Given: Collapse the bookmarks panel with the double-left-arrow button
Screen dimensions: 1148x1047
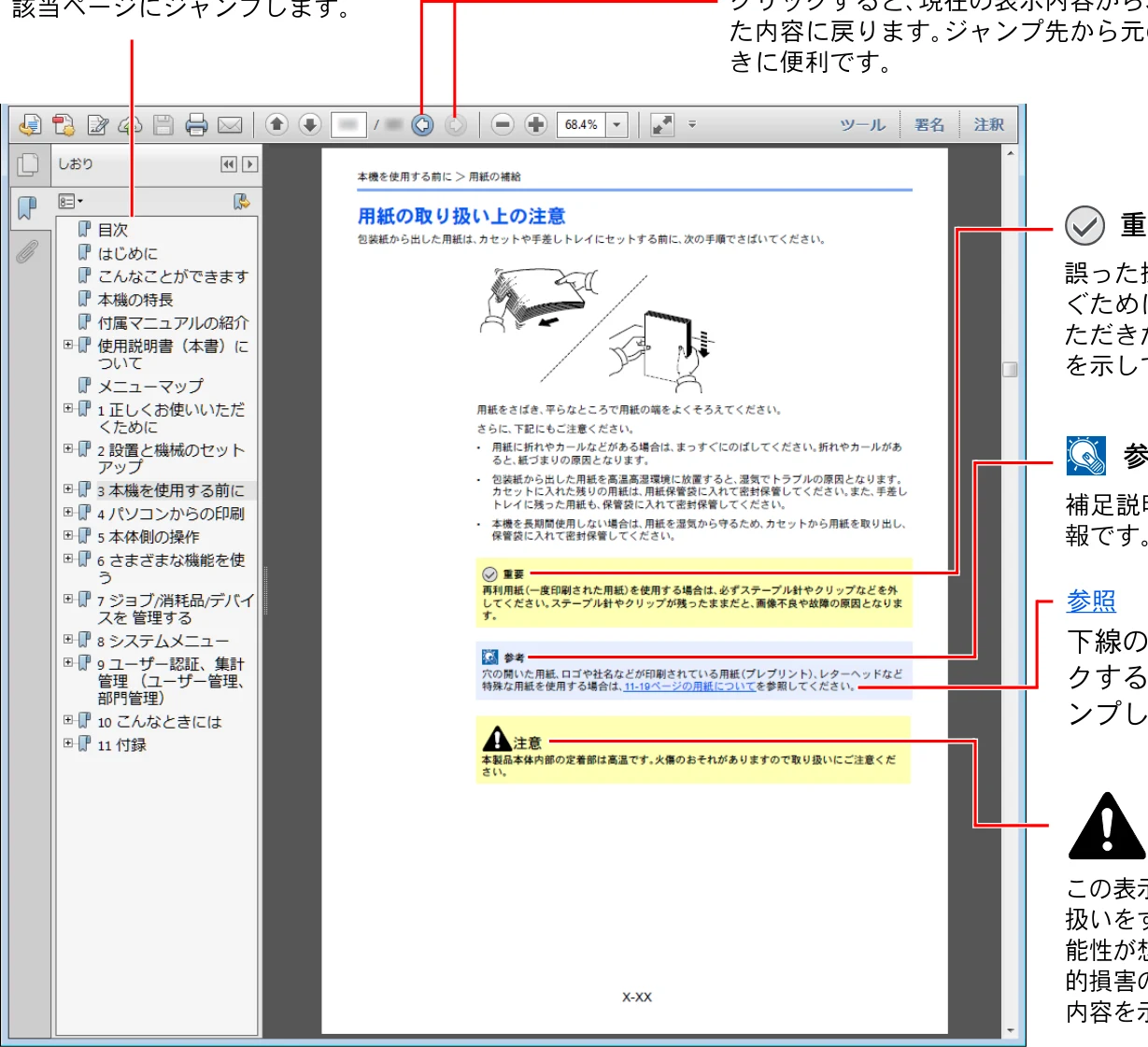Looking at the screenshot, I should [229, 164].
